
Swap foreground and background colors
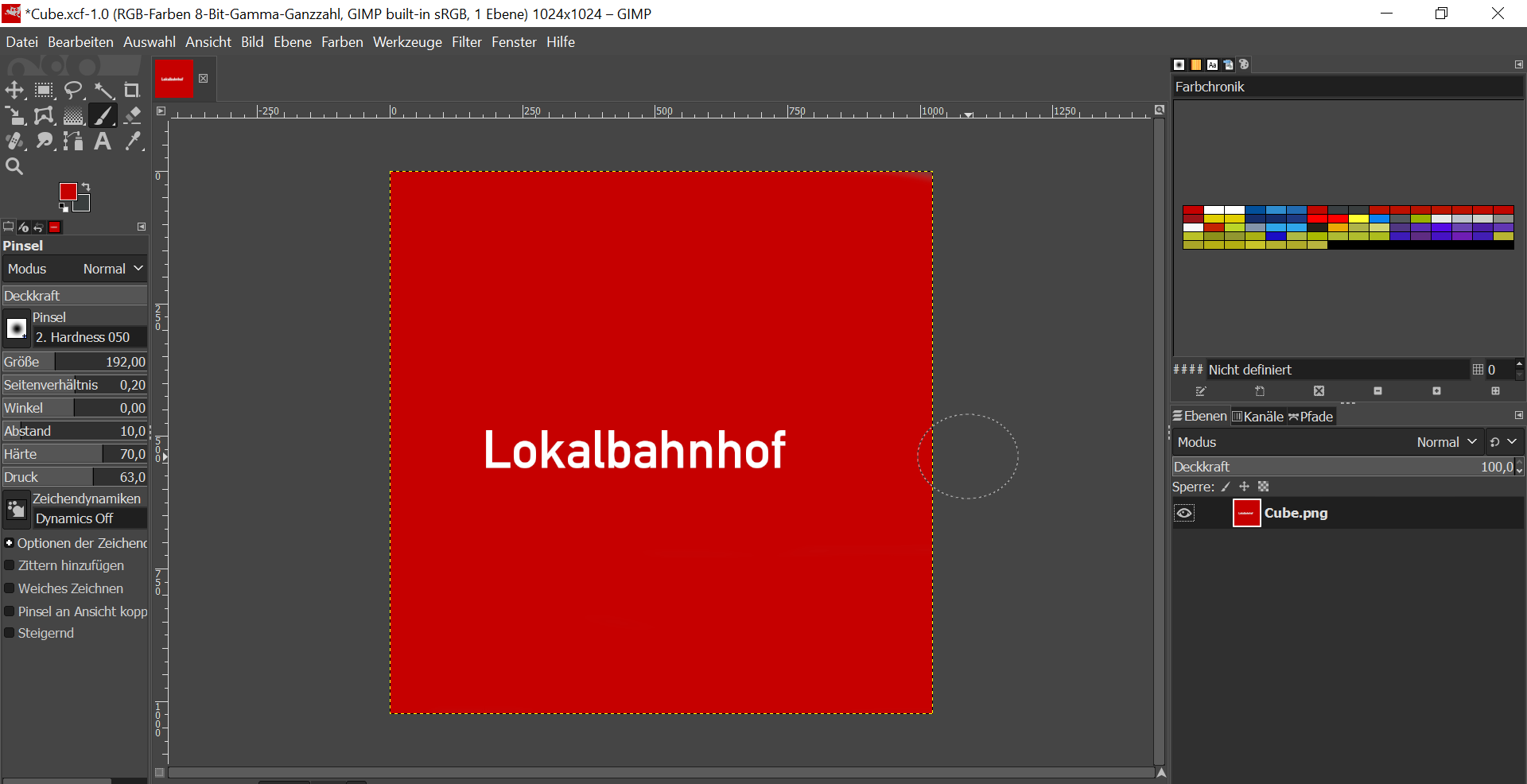tap(86, 187)
